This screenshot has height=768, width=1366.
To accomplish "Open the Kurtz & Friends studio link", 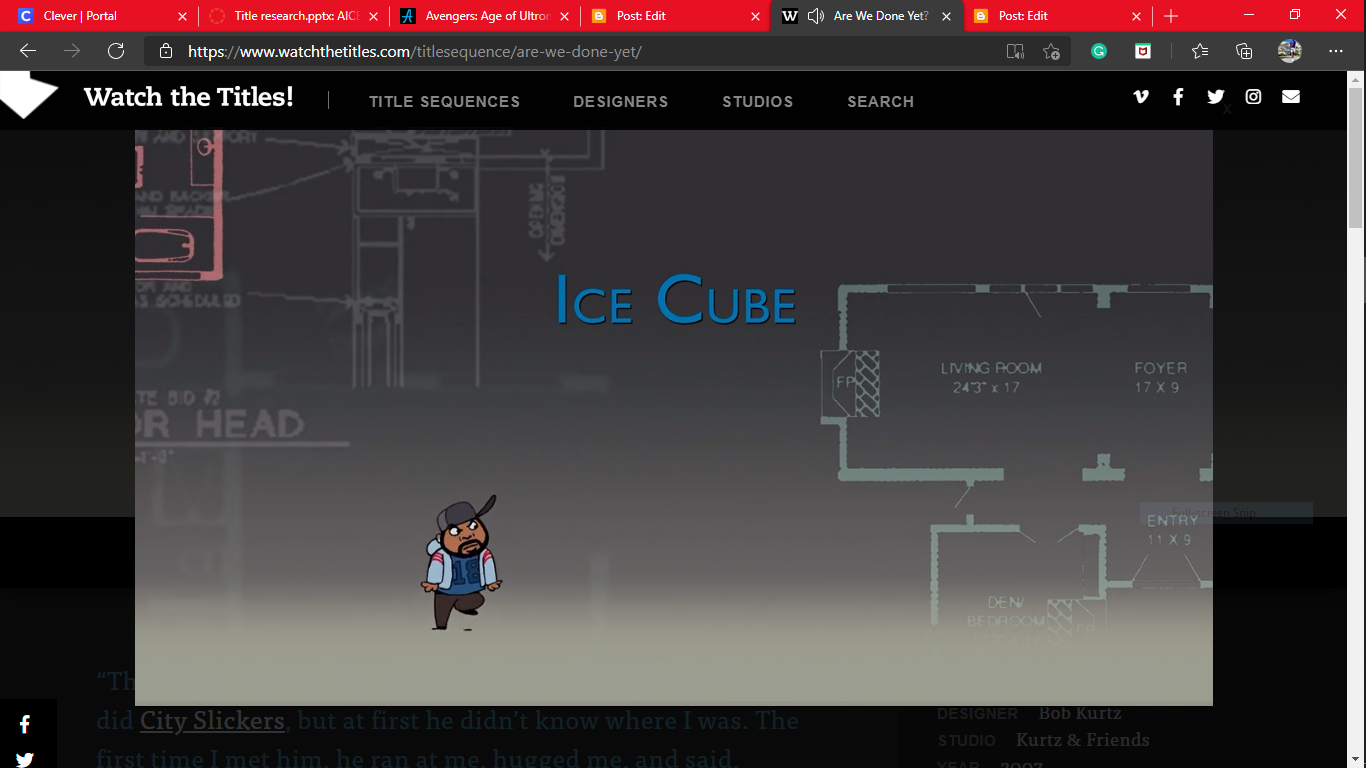I will pos(1082,740).
